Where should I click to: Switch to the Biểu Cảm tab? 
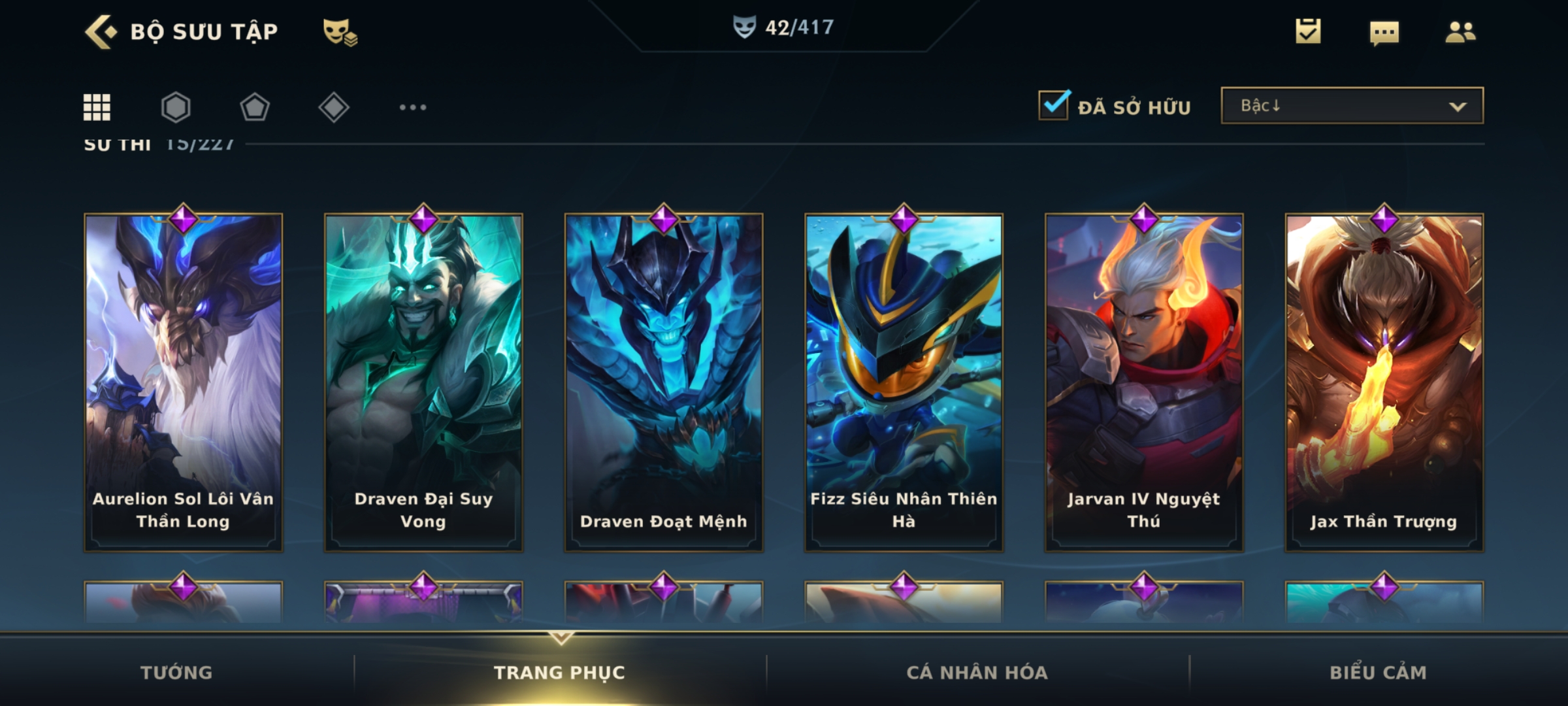[1379, 672]
